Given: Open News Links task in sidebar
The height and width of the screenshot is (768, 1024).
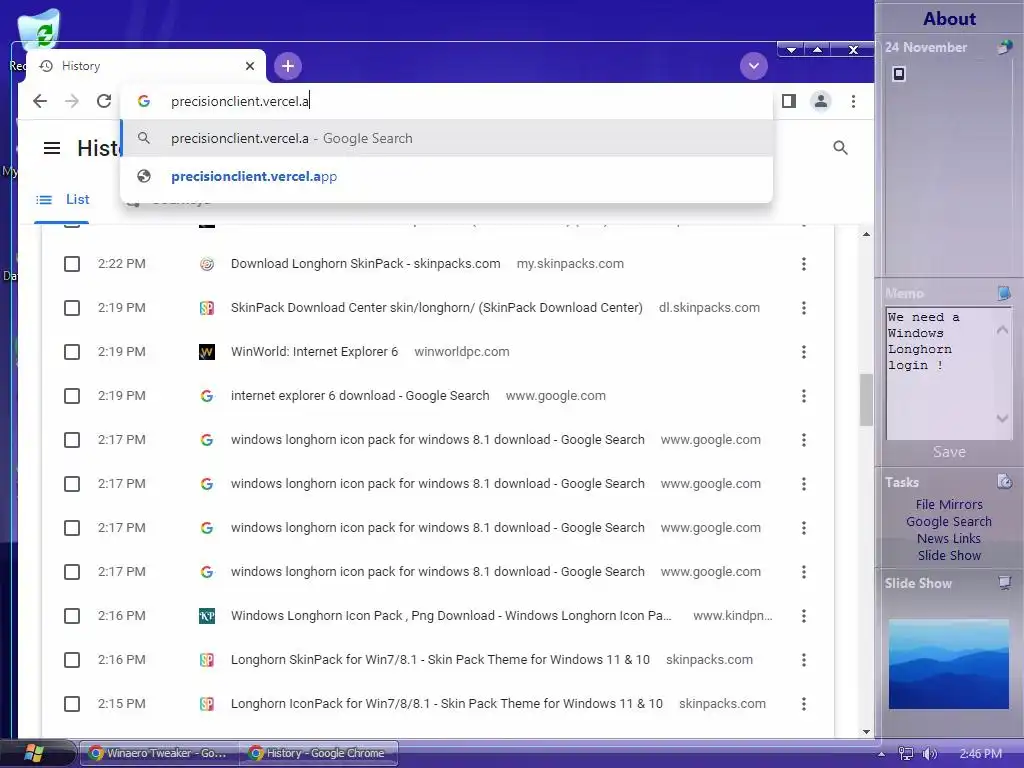Looking at the screenshot, I should click(x=949, y=538).
